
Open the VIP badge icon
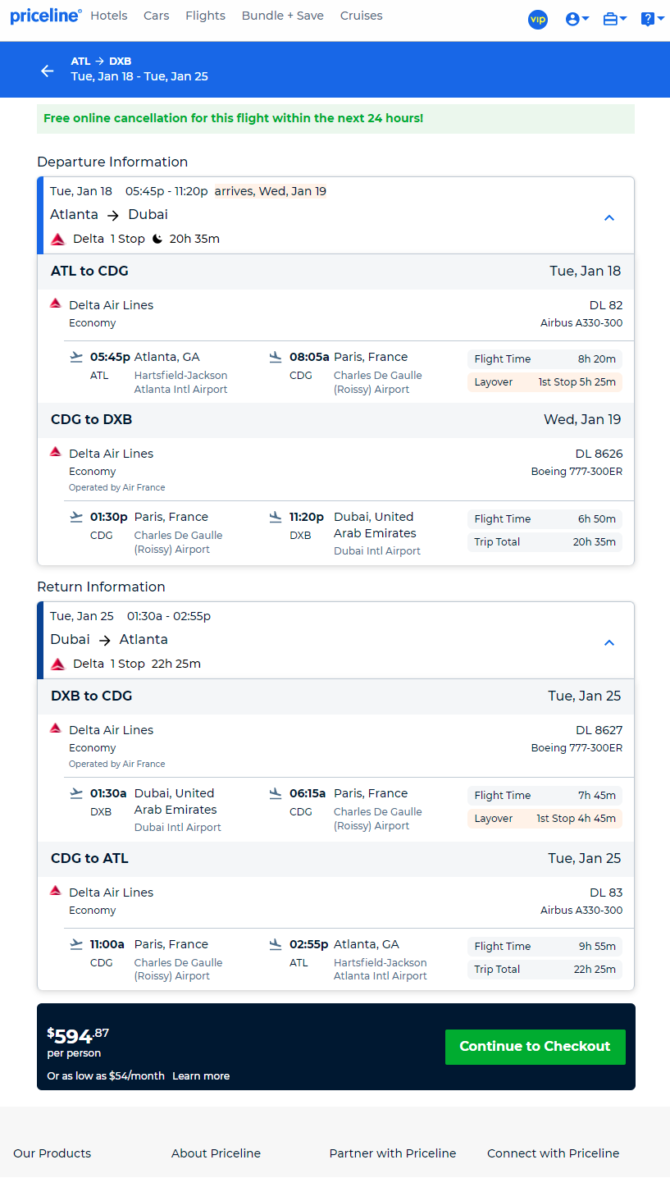pyautogui.click(x=538, y=20)
